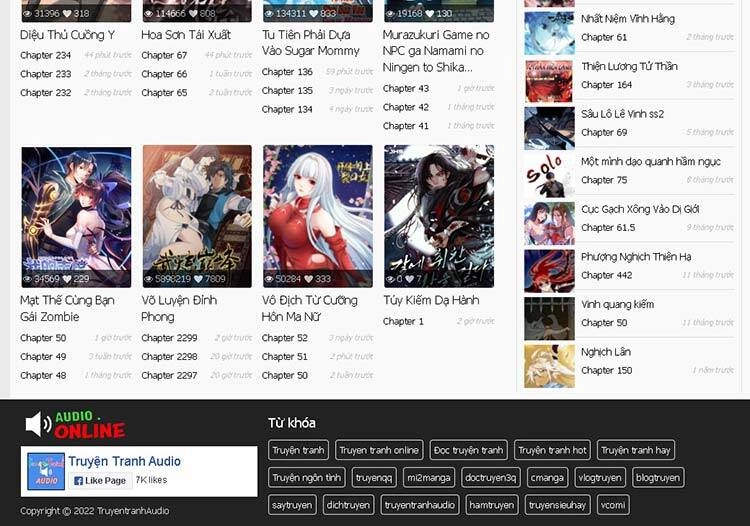Click the Audio Online speaker logo
This screenshot has width=750, height=526.
(75, 424)
